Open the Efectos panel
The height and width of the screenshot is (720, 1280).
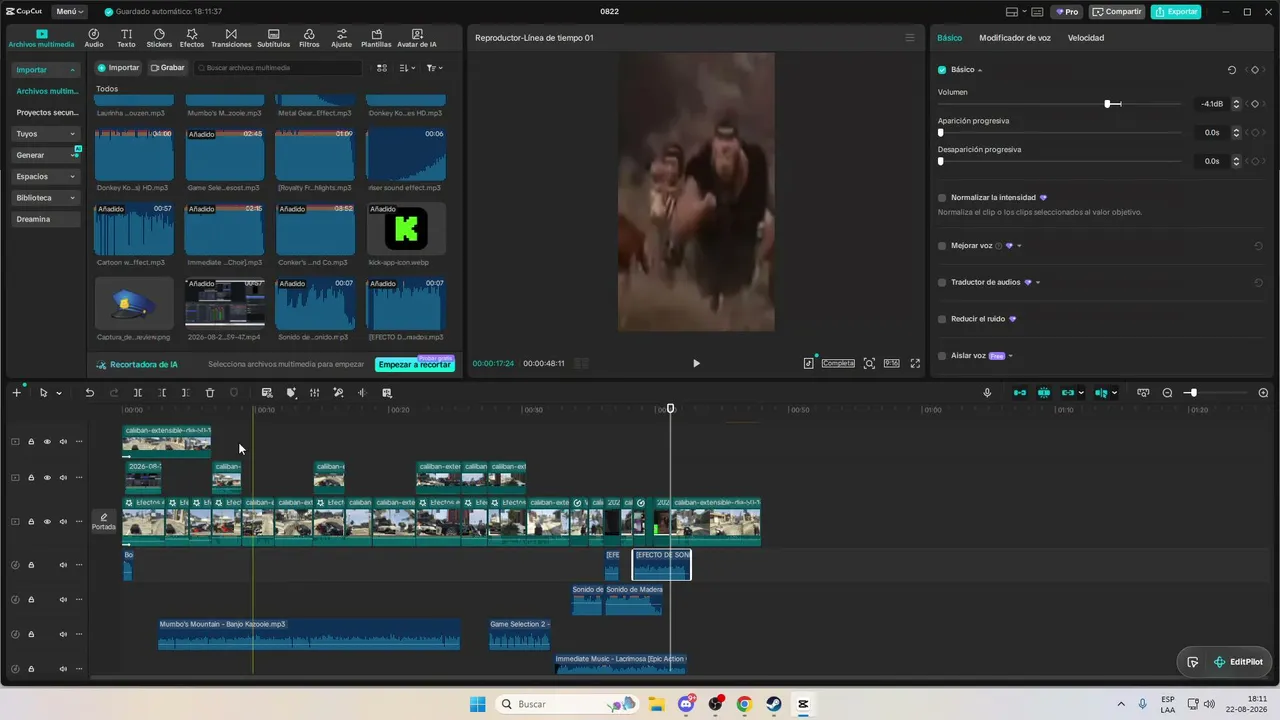tap(192, 38)
